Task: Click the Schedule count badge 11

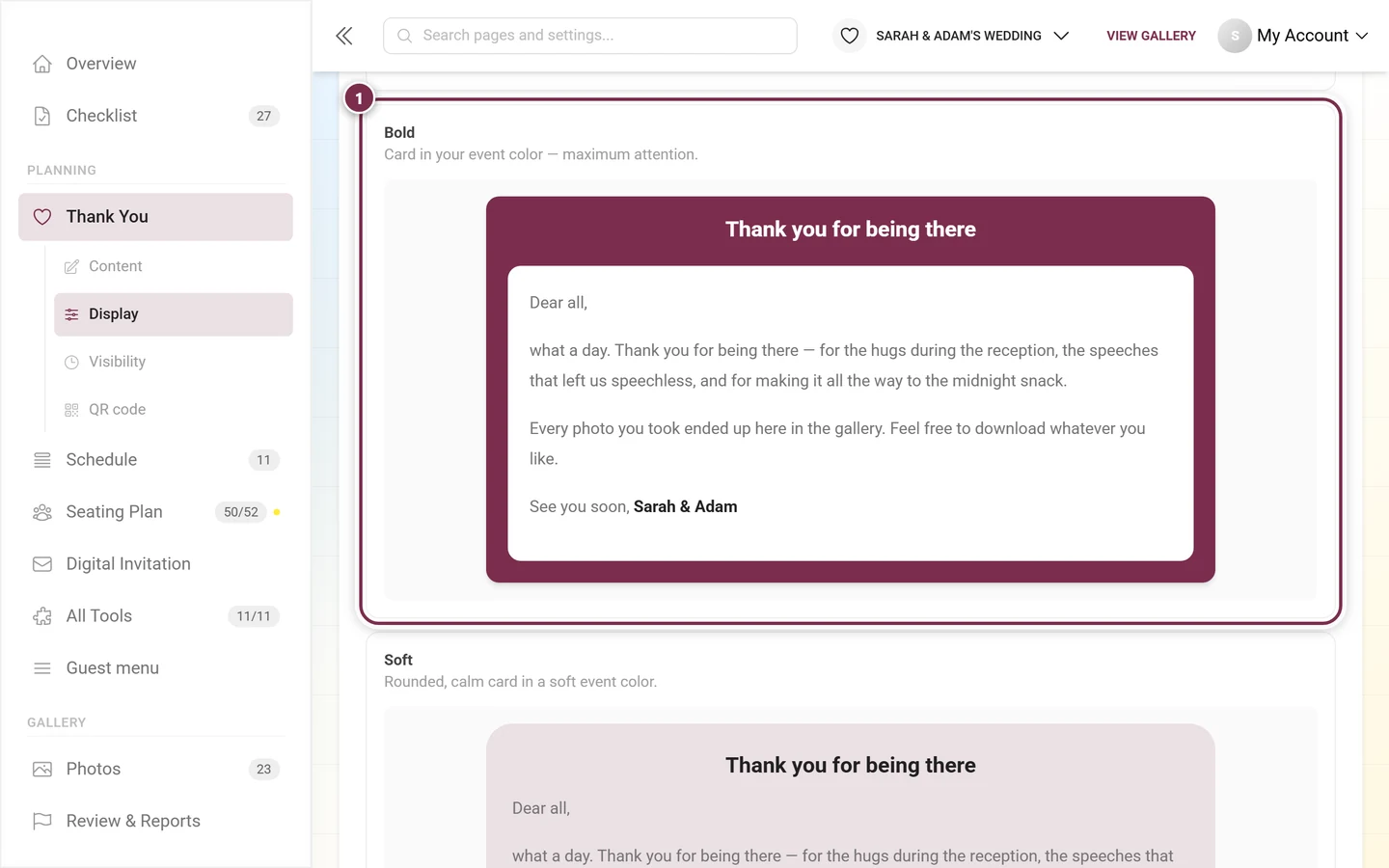Action: [264, 460]
